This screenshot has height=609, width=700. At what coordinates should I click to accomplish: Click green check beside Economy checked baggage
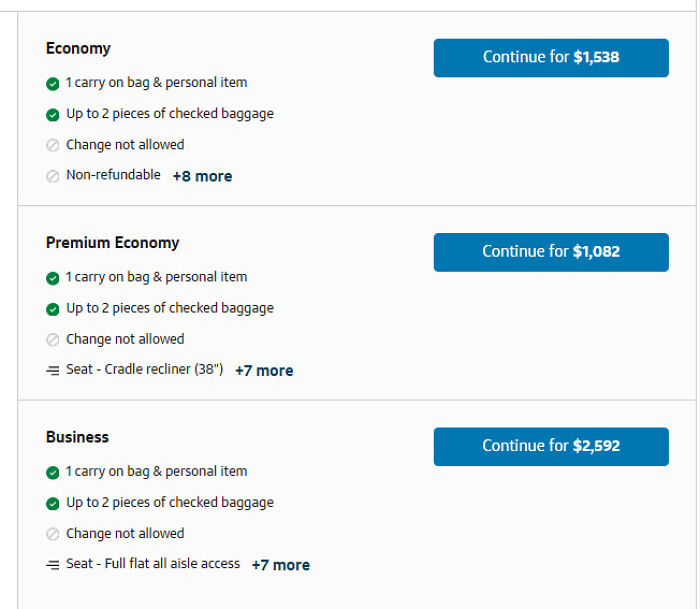pyautogui.click(x=53, y=115)
